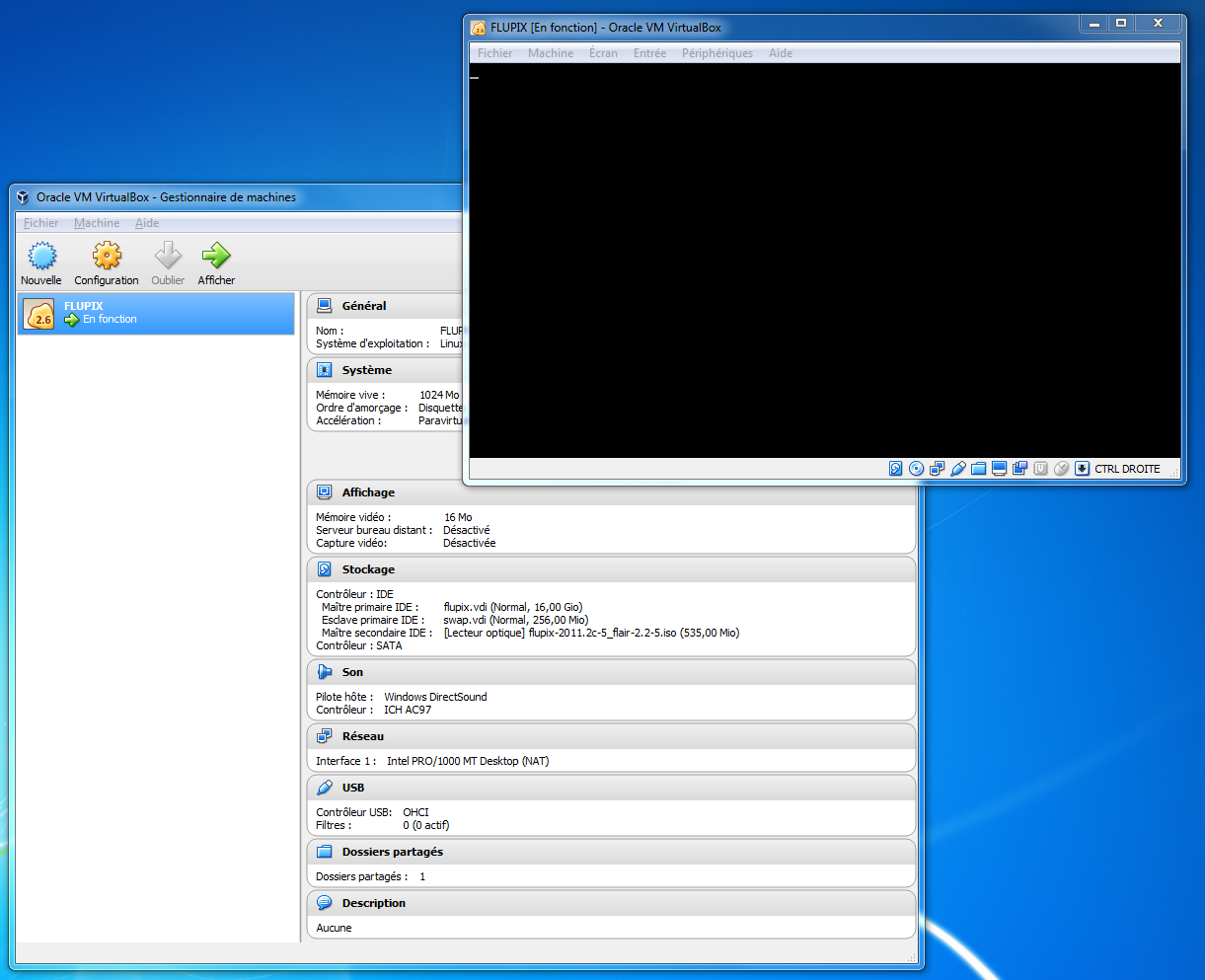Click the 'Ordre d'amorçage :' label in Système
Screen dimensions: 1205x980
(x=362, y=408)
